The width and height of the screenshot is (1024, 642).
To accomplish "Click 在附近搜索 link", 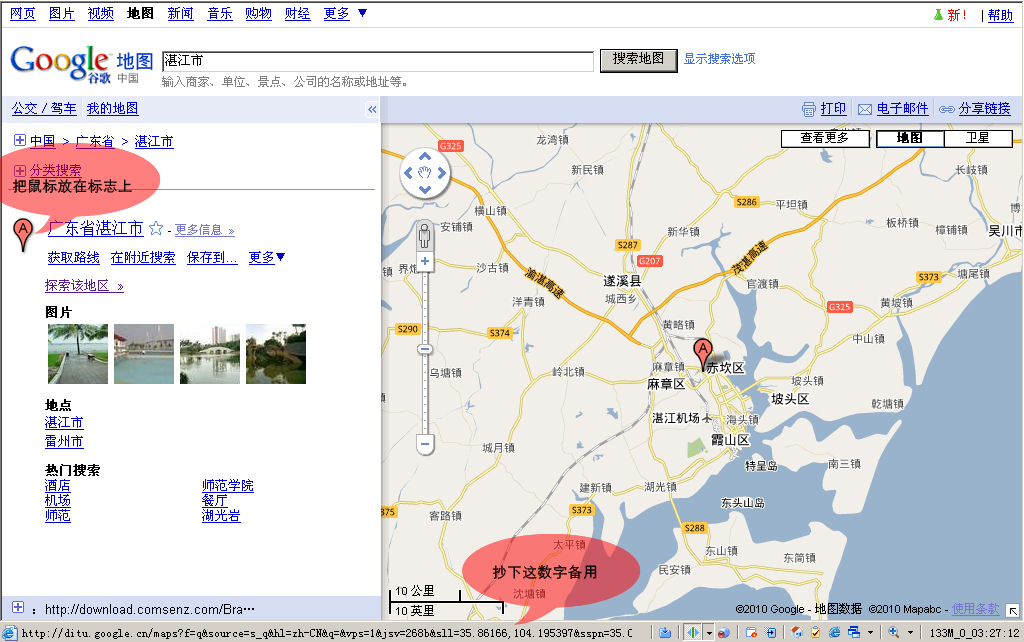I will pyautogui.click(x=143, y=257).
